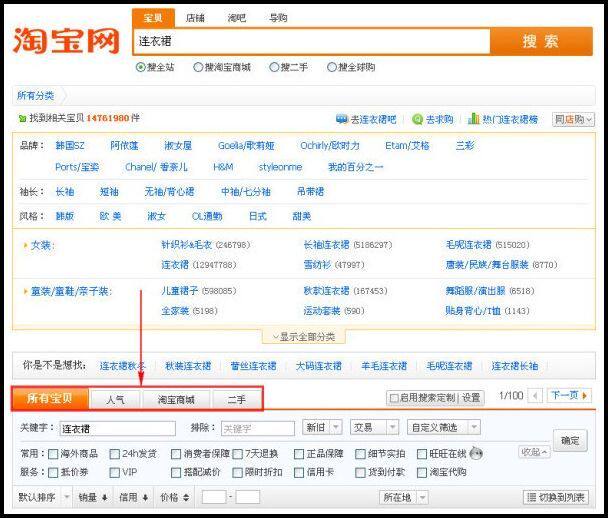The height and width of the screenshot is (518, 608).
Task: Sort by 销量 descending arrow
Action: (x=104, y=497)
